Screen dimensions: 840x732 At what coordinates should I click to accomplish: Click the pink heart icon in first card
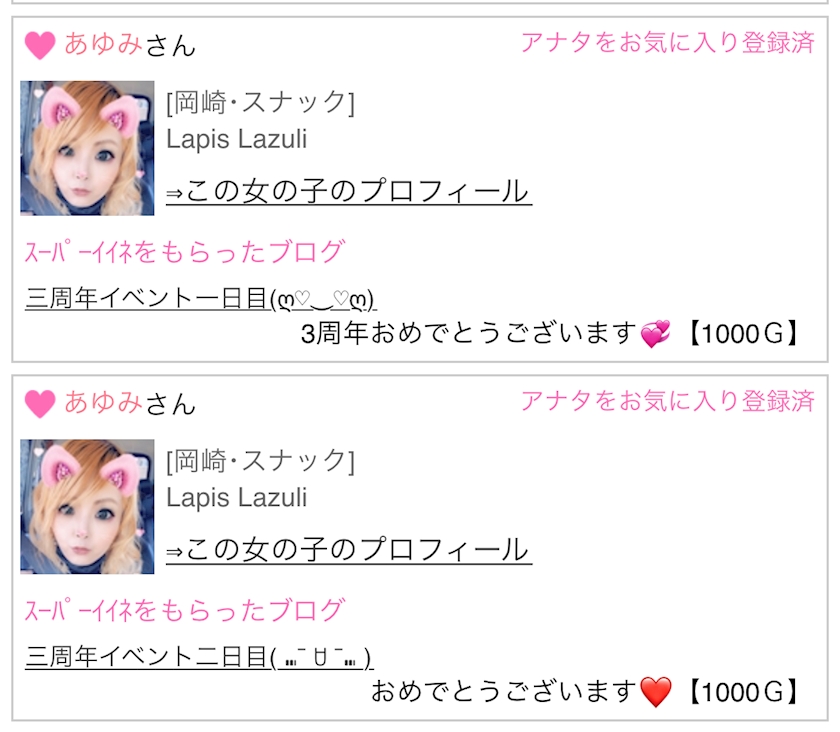40,45
